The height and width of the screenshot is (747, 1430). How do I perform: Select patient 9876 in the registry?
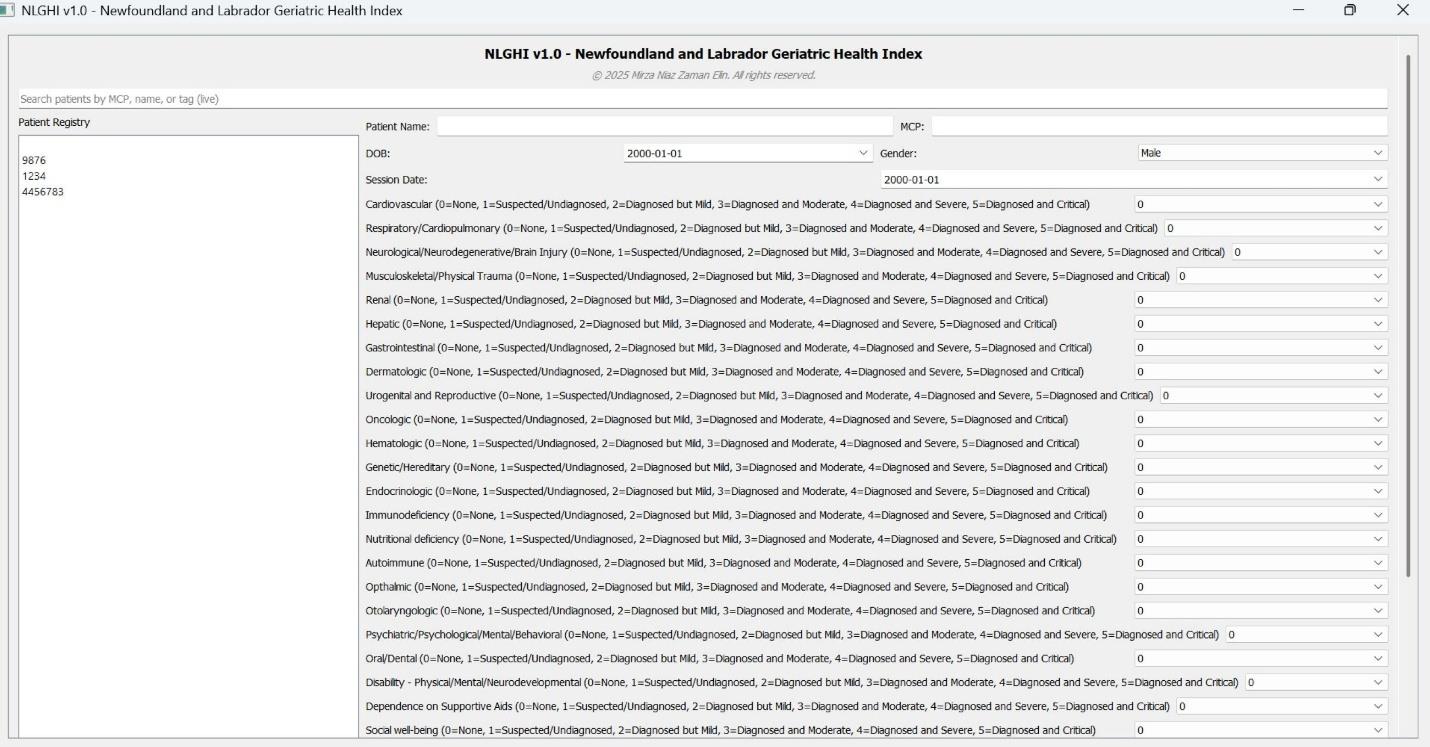click(x=34, y=160)
